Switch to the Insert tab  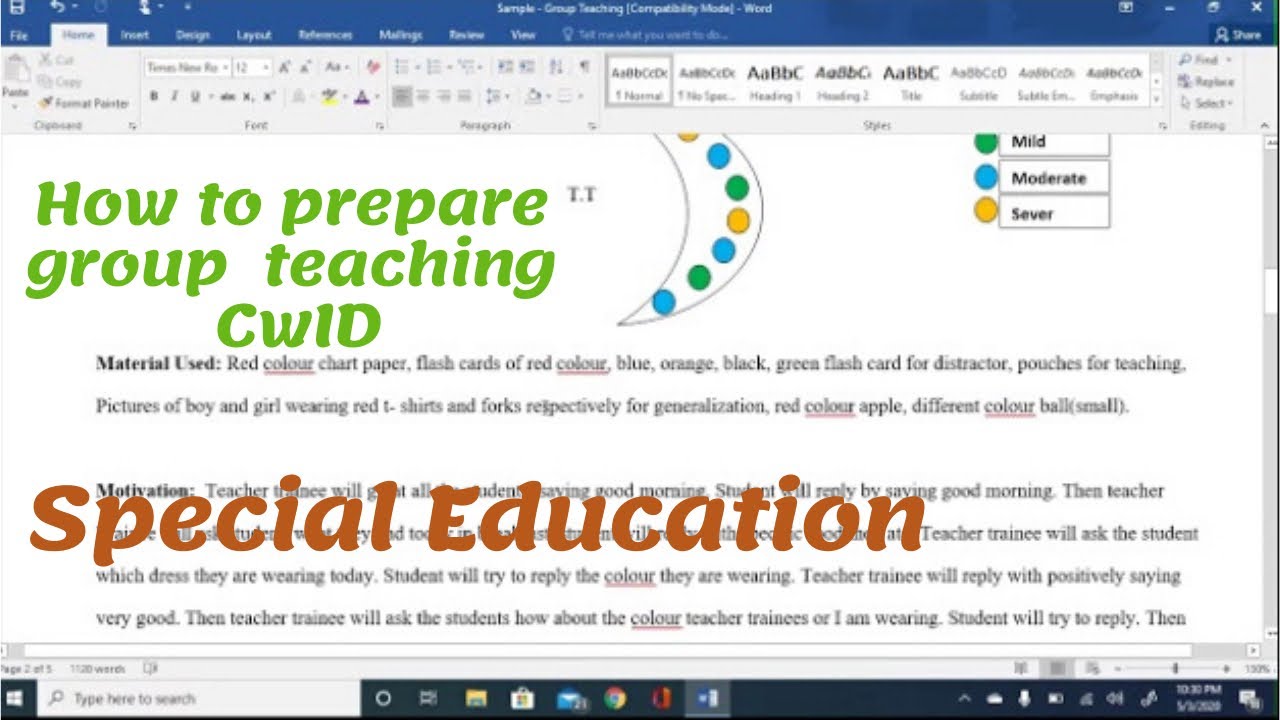(x=135, y=34)
